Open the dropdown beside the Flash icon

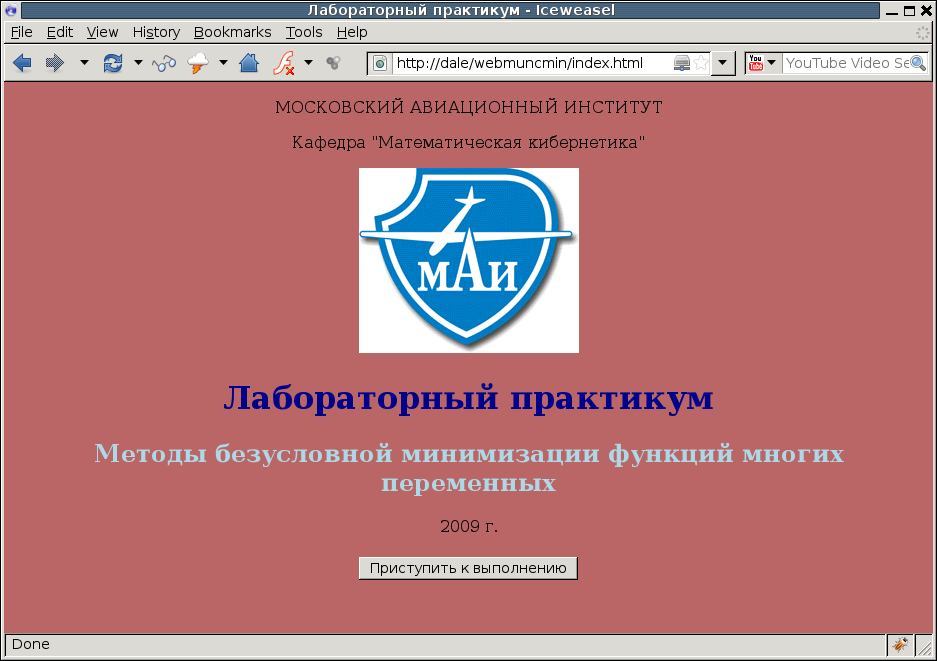pyautogui.click(x=308, y=62)
